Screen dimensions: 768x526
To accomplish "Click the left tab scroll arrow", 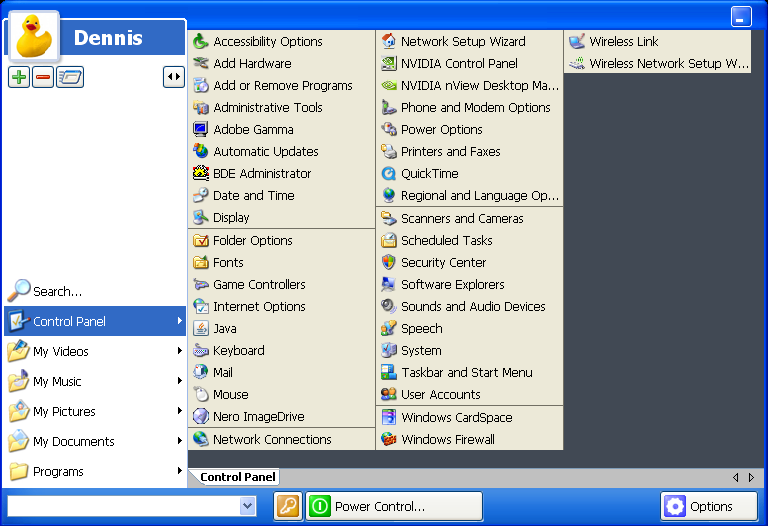I will pos(736,477).
